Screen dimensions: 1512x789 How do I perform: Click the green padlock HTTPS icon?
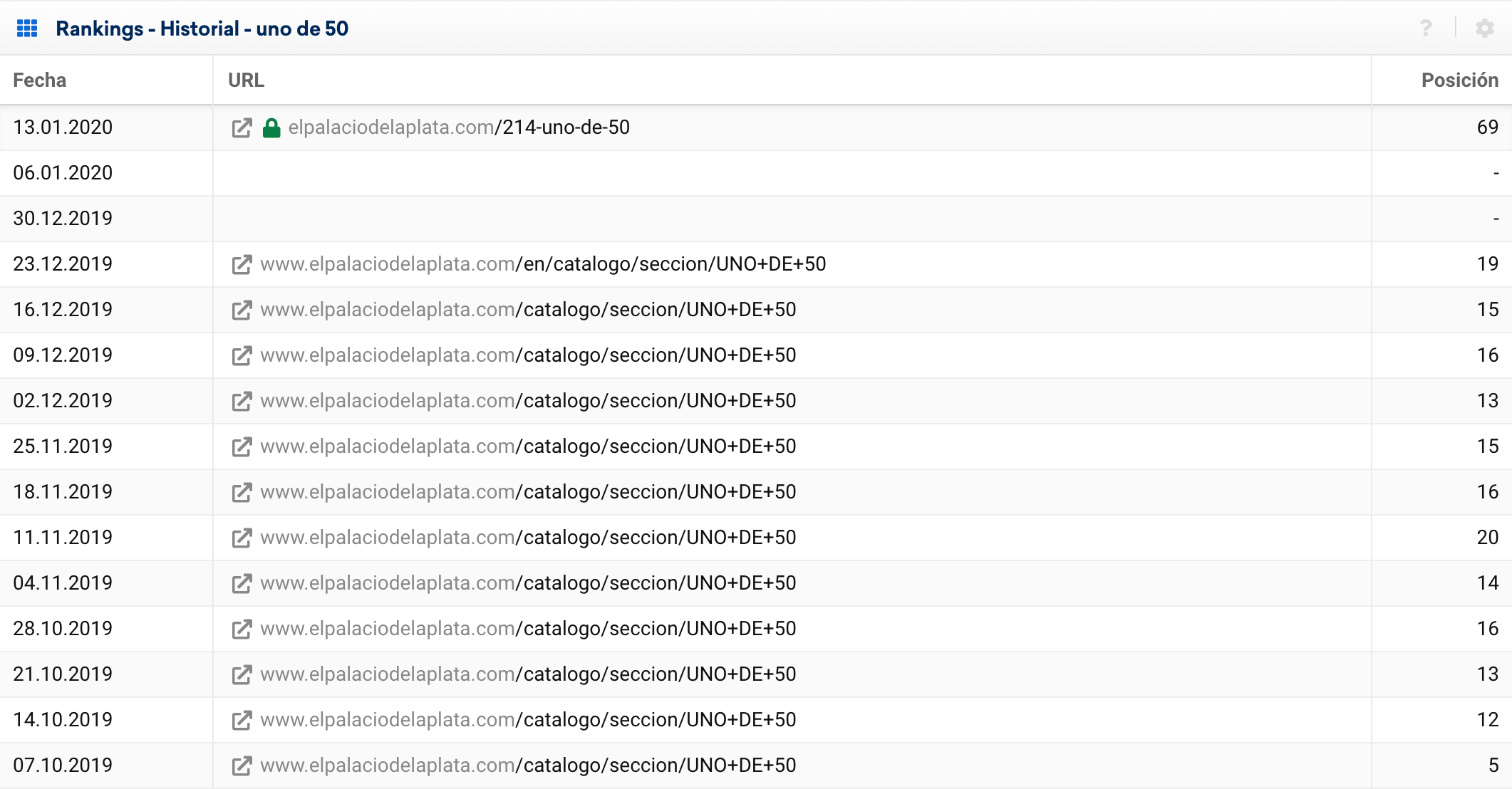pyautogui.click(x=271, y=128)
